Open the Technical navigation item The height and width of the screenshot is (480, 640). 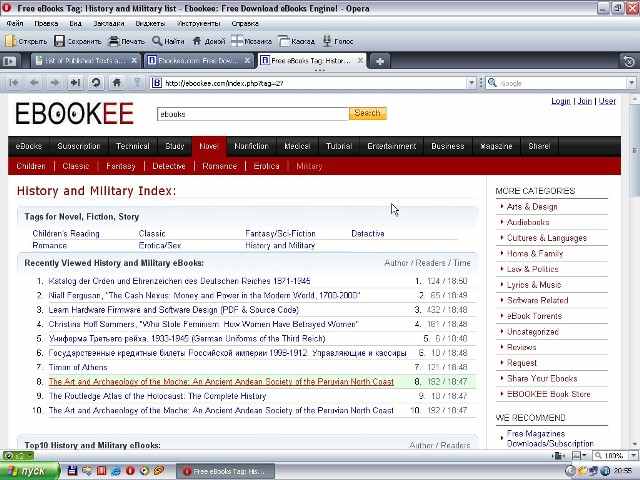133,146
